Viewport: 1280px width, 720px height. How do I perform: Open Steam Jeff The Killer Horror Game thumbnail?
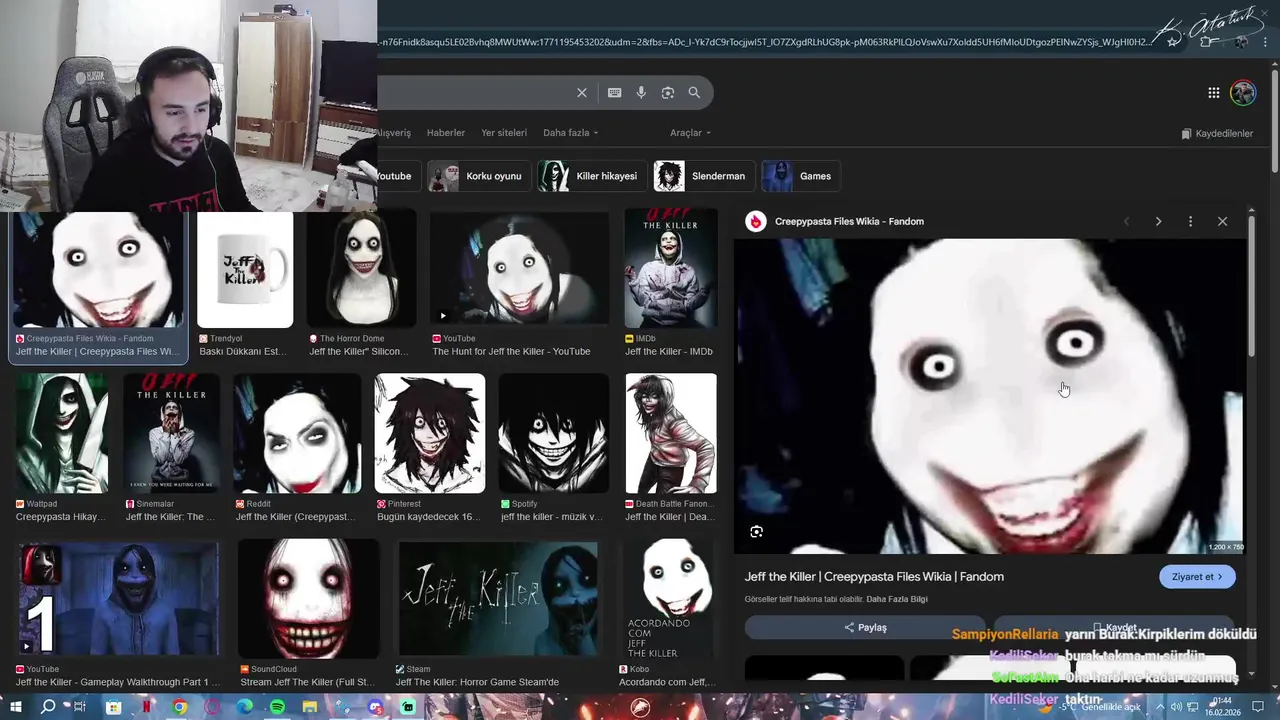coord(498,599)
